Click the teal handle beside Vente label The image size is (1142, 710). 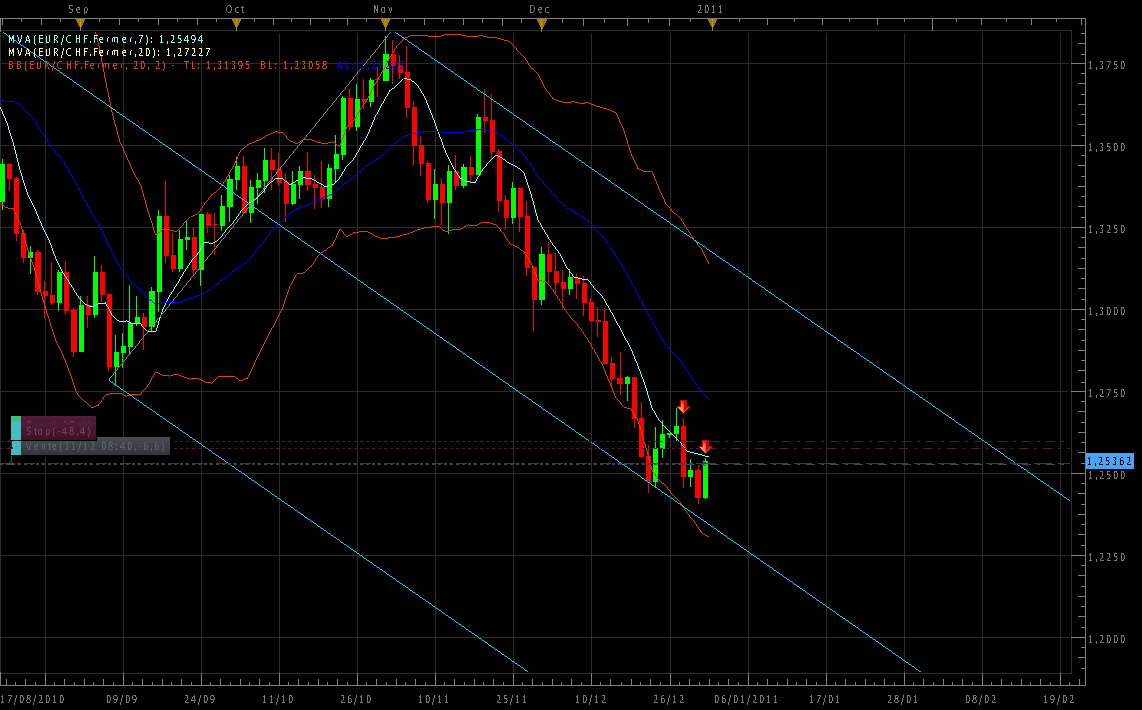click(x=15, y=446)
